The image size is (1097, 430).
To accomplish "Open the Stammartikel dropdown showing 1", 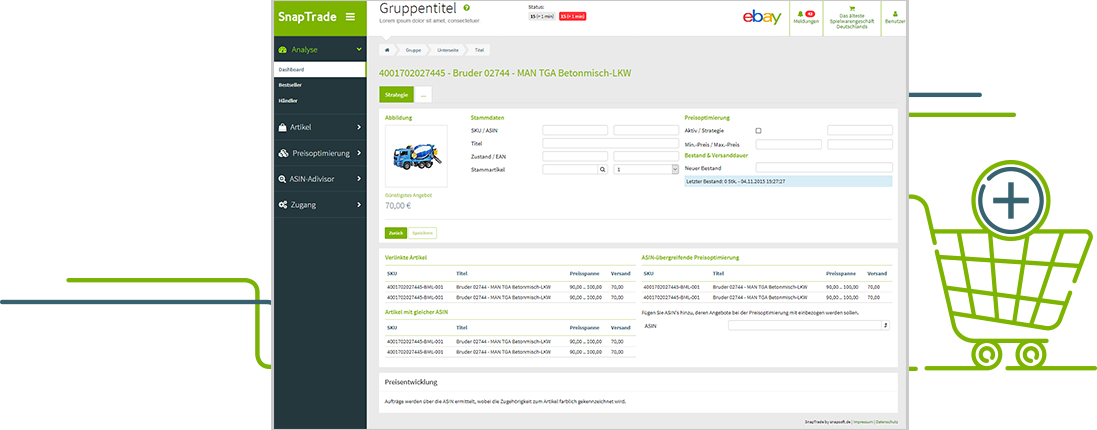I will (x=646, y=169).
